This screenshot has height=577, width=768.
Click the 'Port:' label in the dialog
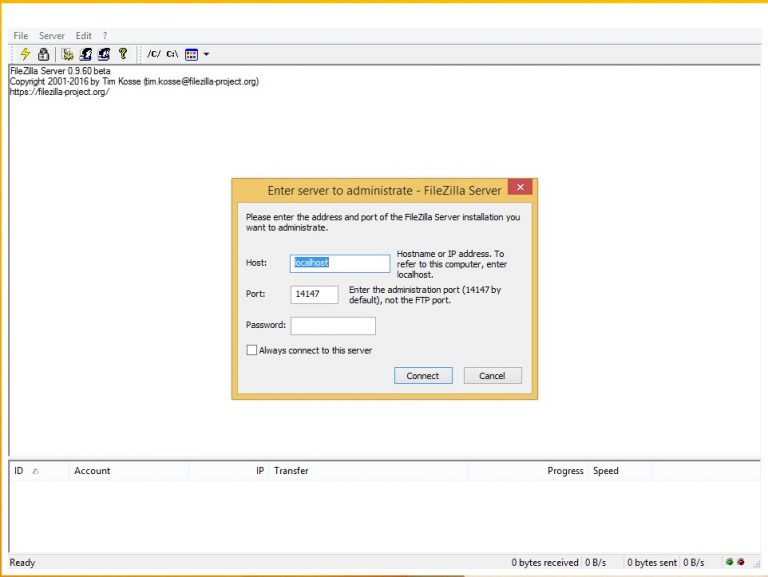(255, 294)
